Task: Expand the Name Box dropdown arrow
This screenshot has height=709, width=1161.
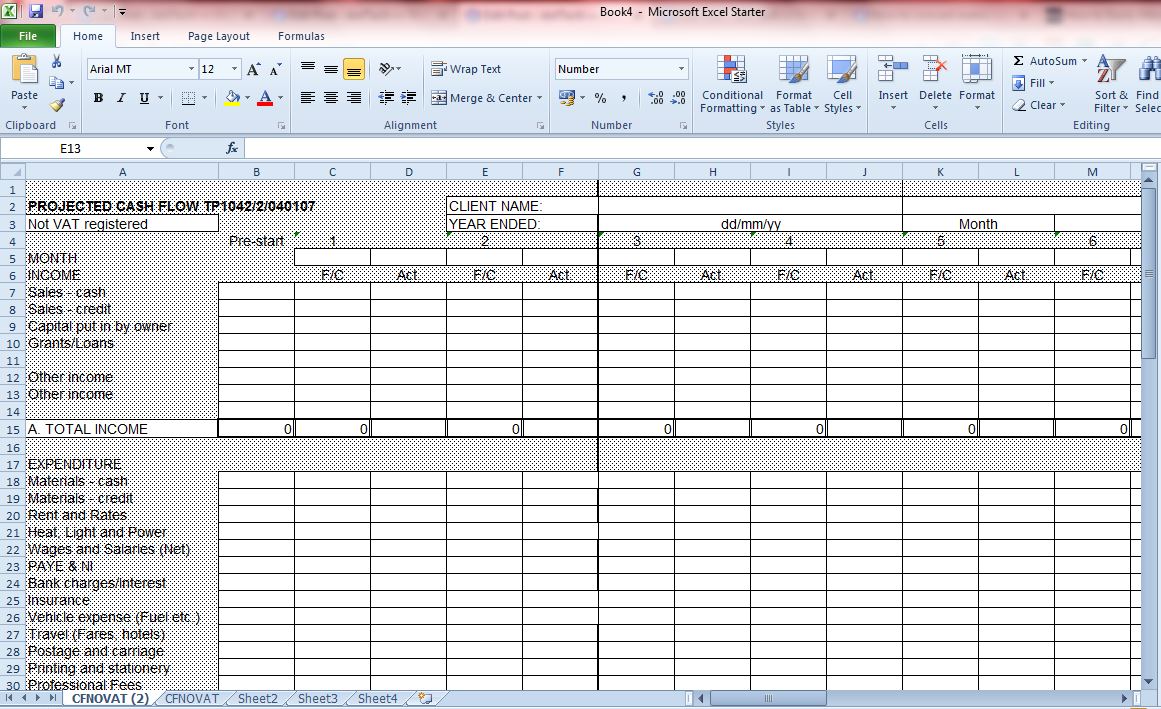Action: click(x=150, y=149)
